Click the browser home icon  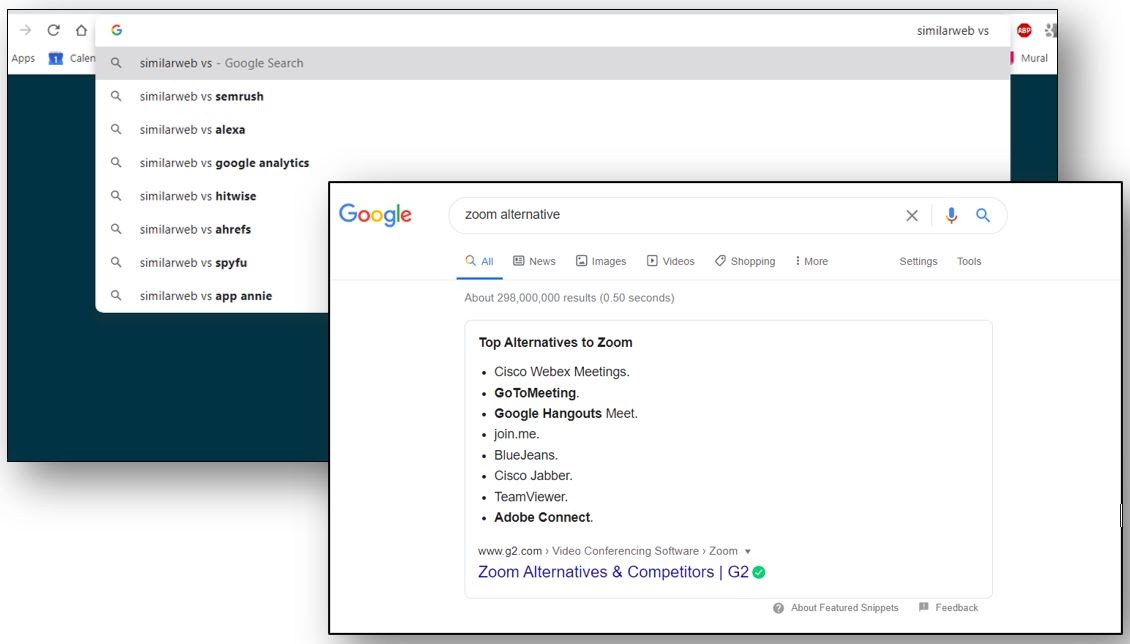click(x=81, y=30)
